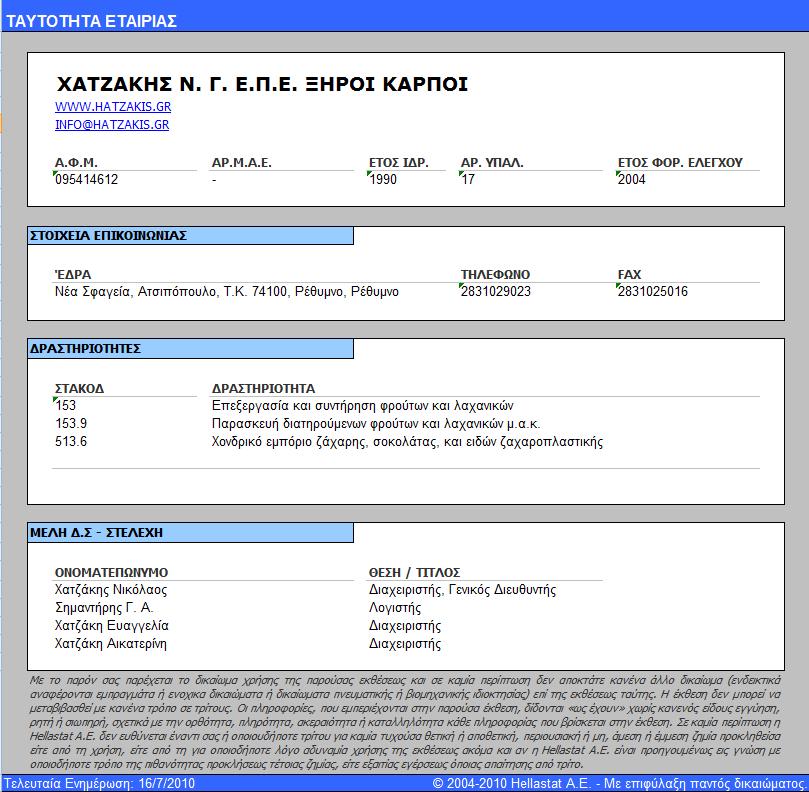Click the ΔΡΑΣΤΗΡΙΟΤΗΤΕΣ section header
Image resolution: width=809 pixels, height=792 pixels.
190,349
